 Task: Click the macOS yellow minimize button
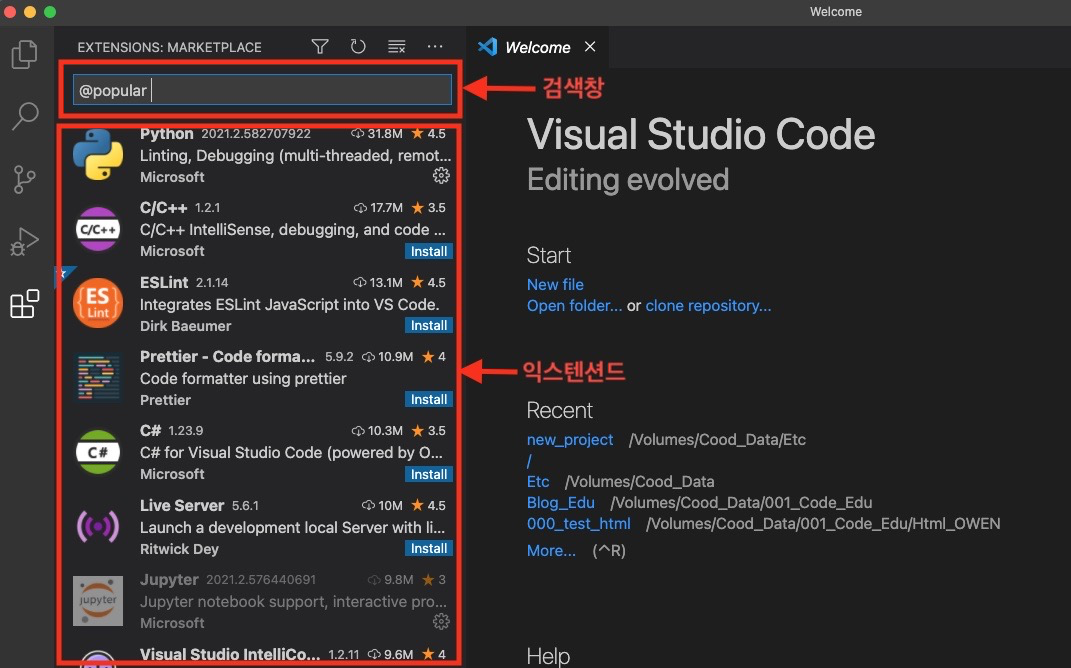[x=29, y=12]
